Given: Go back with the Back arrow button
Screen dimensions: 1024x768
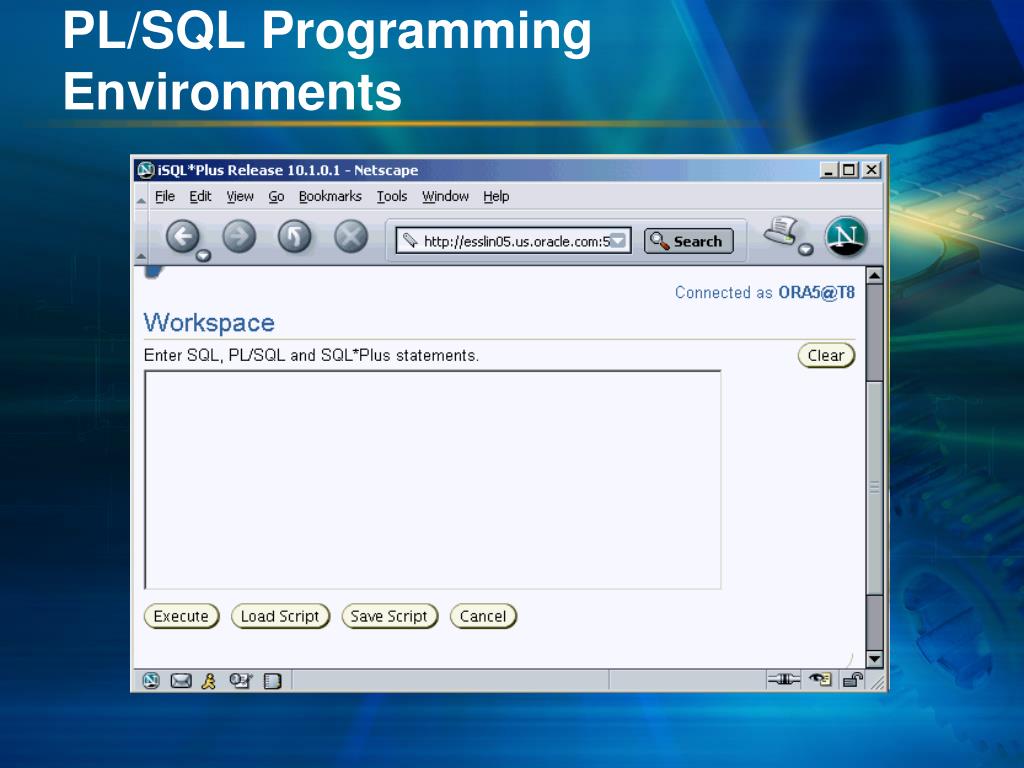Looking at the screenshot, I should pyautogui.click(x=182, y=236).
